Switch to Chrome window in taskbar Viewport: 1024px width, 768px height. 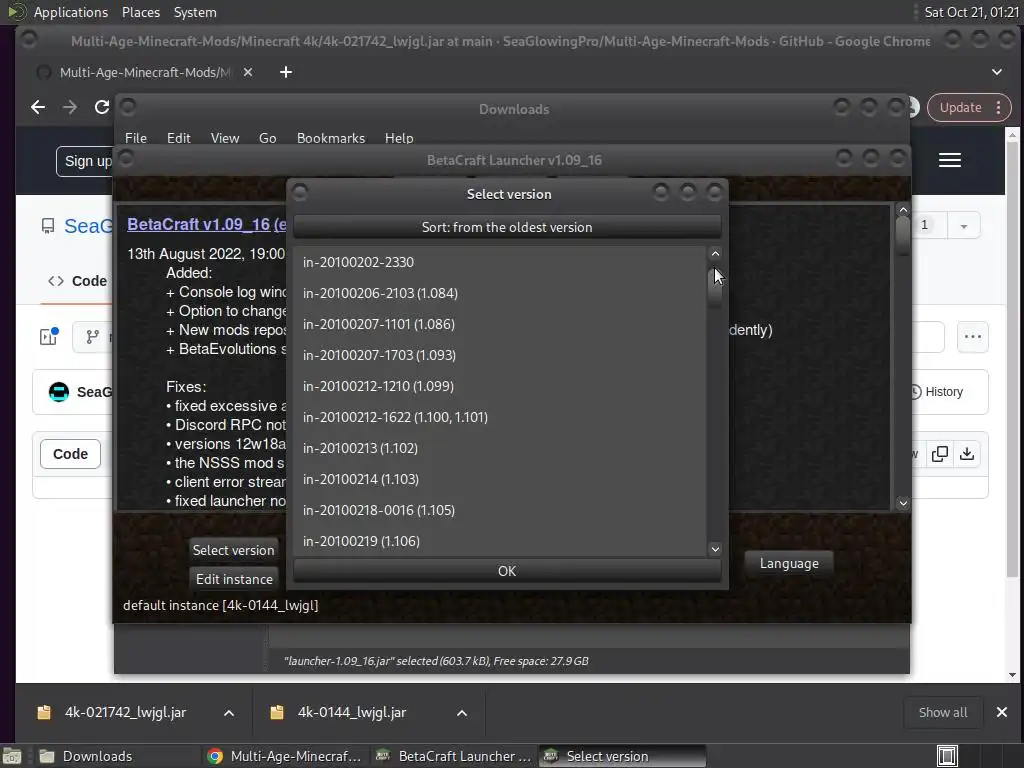point(285,756)
